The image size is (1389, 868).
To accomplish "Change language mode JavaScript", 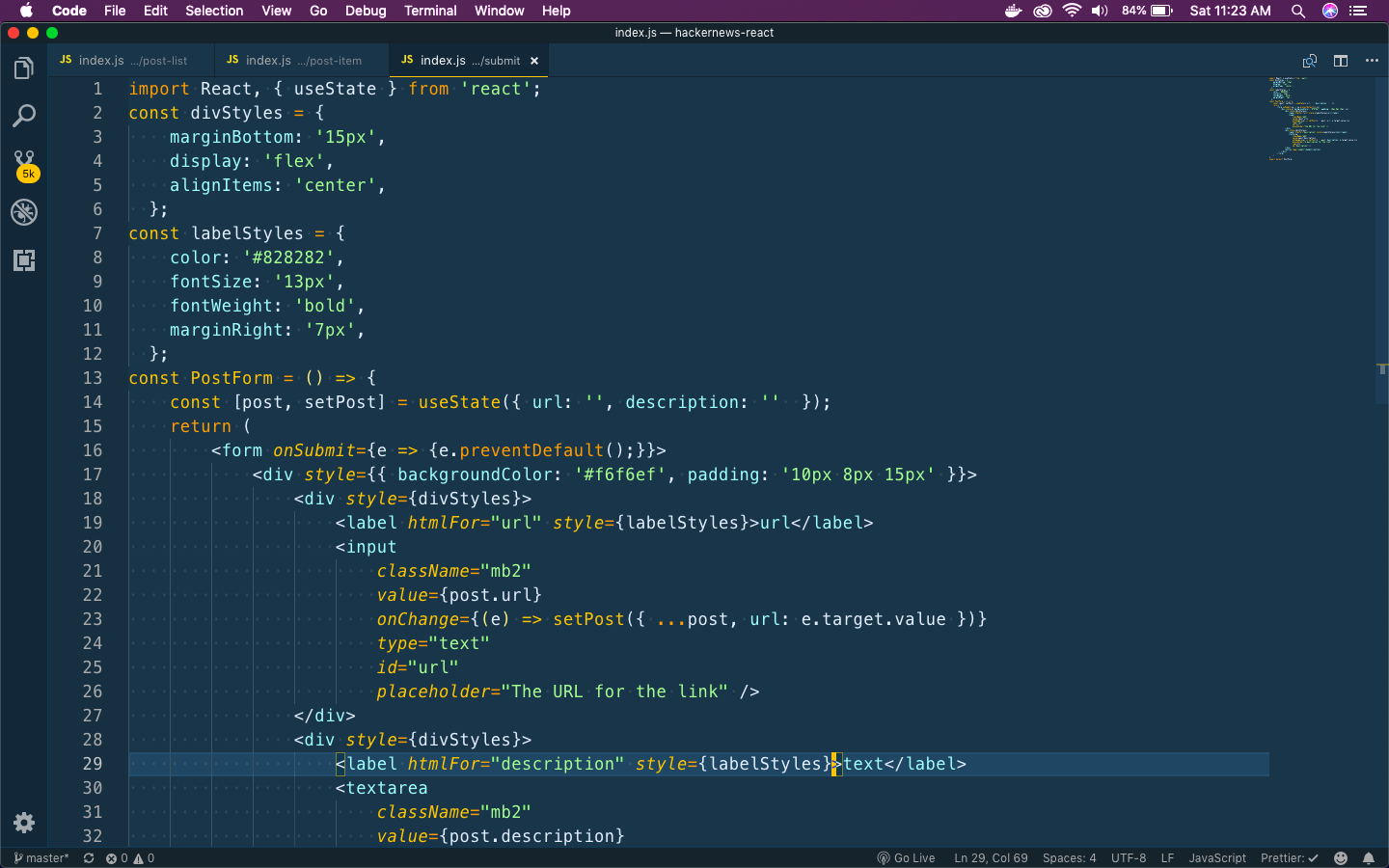I will coord(1217,857).
